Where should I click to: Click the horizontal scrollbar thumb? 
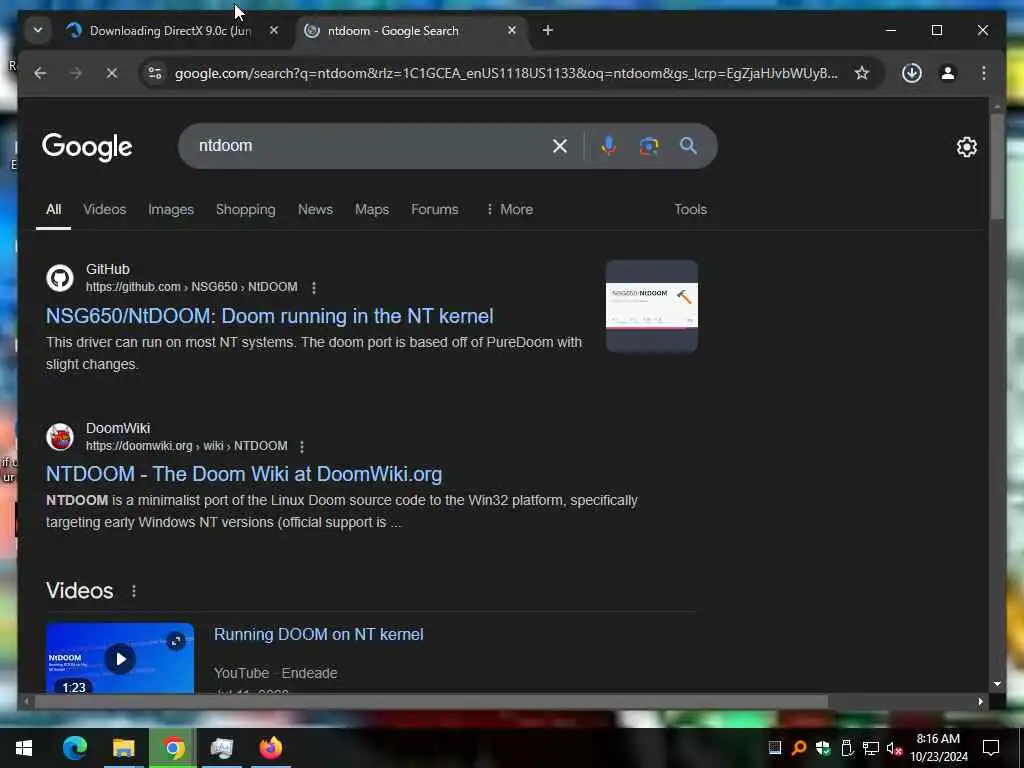click(x=431, y=701)
